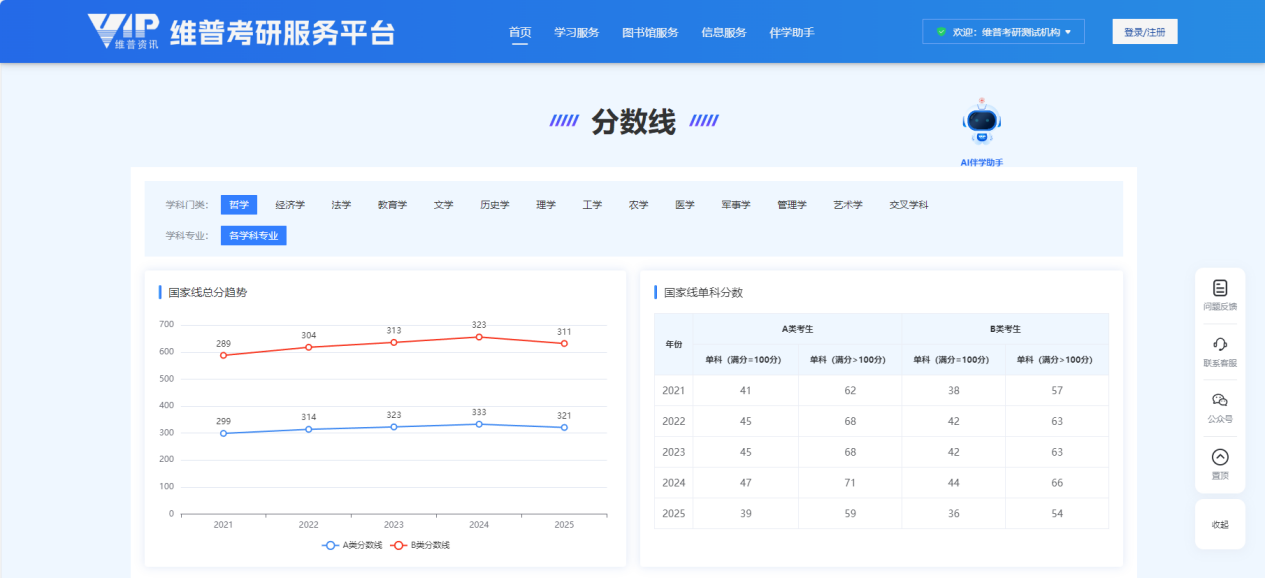This screenshot has height=578, width=1265.
Task: Click the 置顶 up-arrow icon
Action: point(1219,457)
